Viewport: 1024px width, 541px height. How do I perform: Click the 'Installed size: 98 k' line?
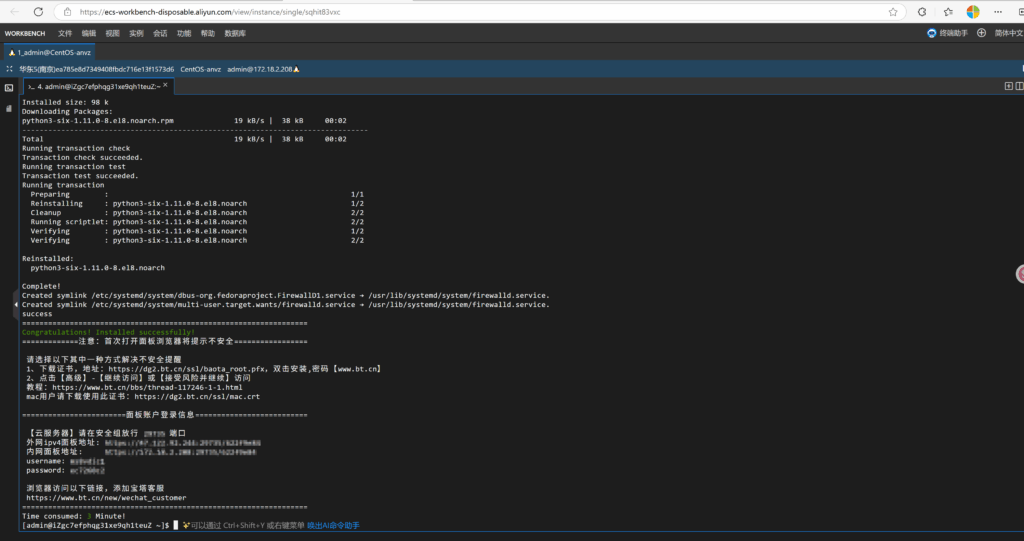coord(65,102)
